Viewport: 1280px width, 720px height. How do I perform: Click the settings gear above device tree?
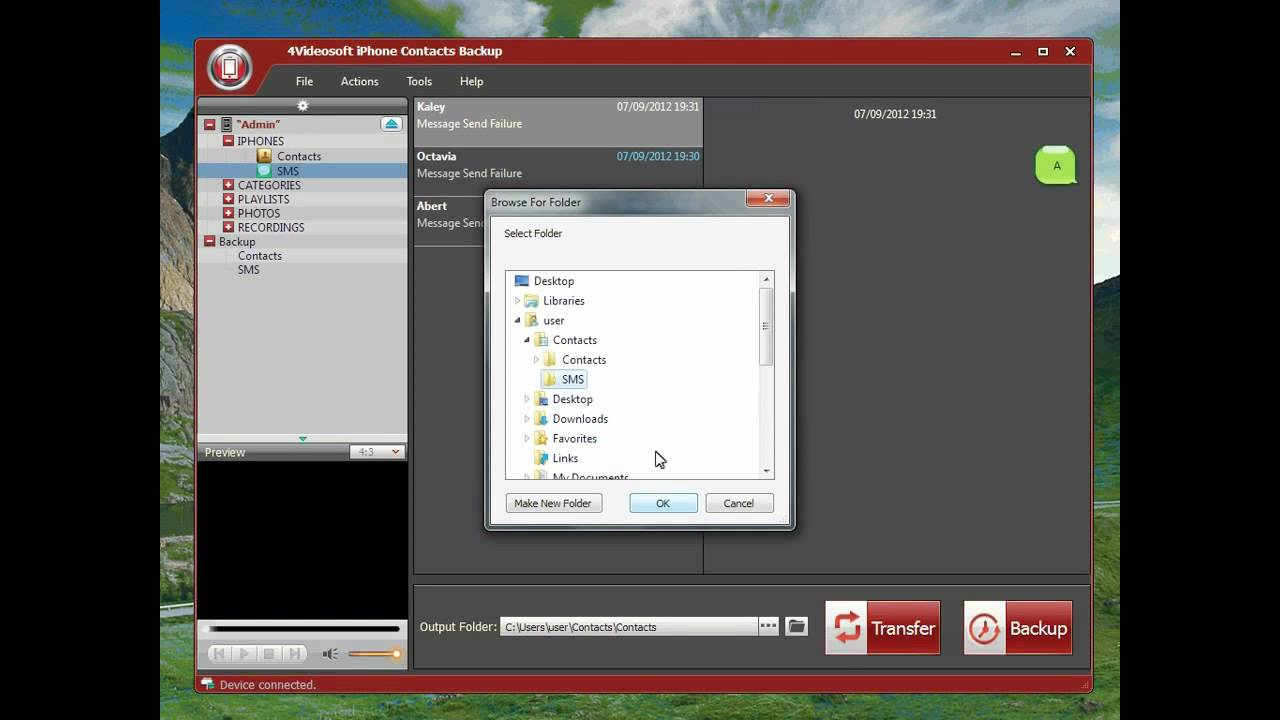(x=303, y=105)
